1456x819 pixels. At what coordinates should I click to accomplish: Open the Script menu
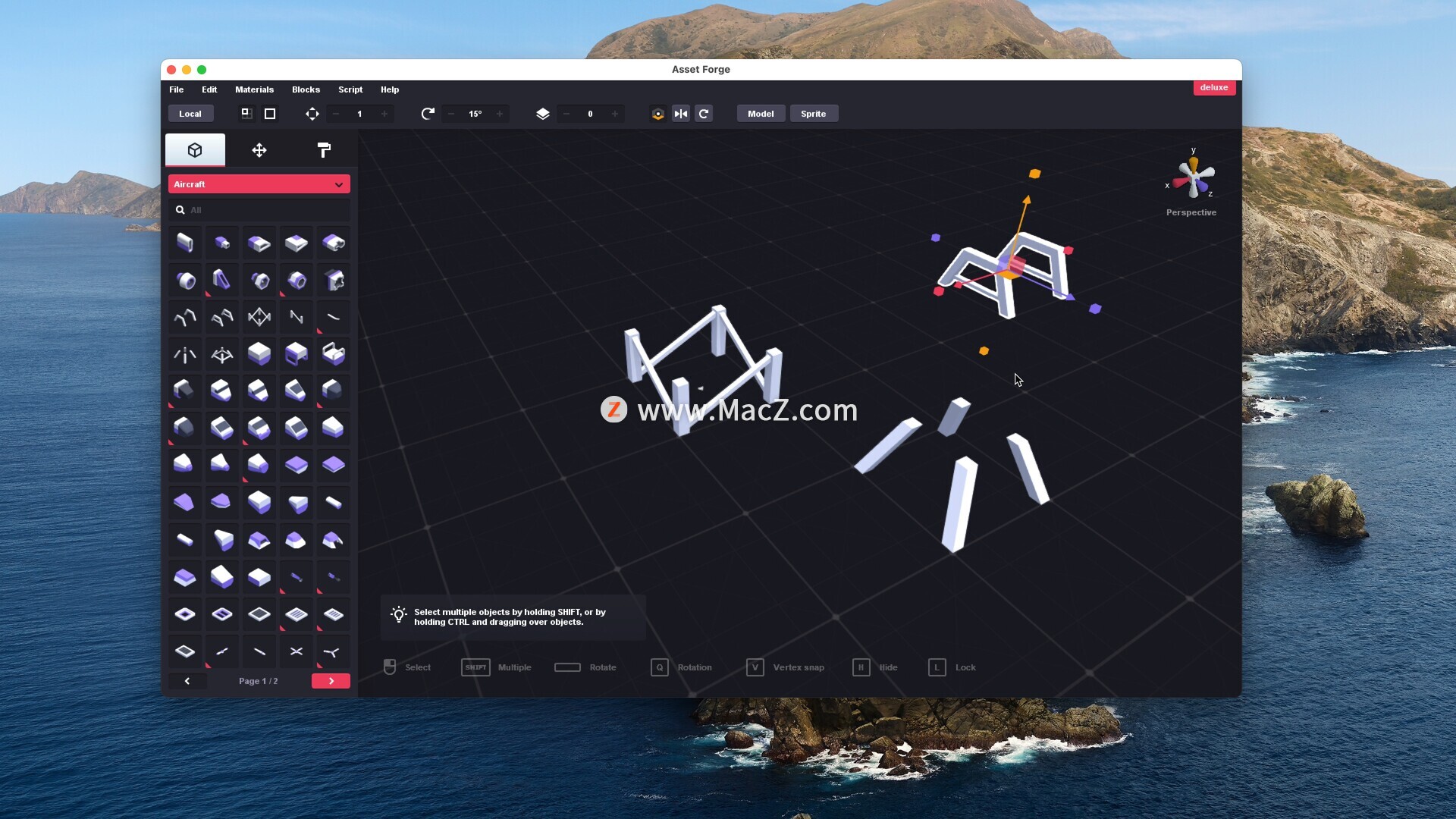point(350,89)
